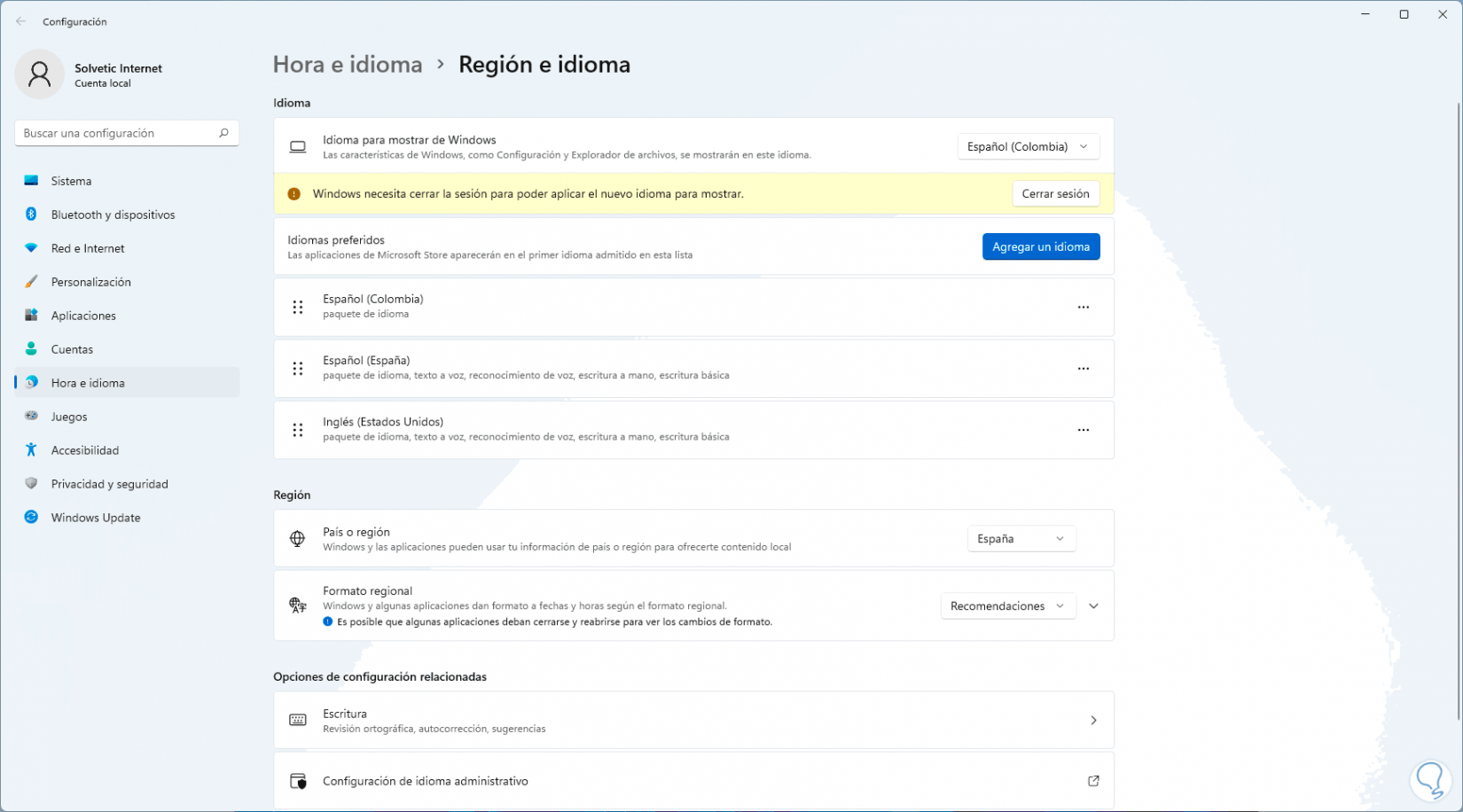Click the globe icon beside País o región
The image size is (1463, 812).
pyautogui.click(x=298, y=538)
